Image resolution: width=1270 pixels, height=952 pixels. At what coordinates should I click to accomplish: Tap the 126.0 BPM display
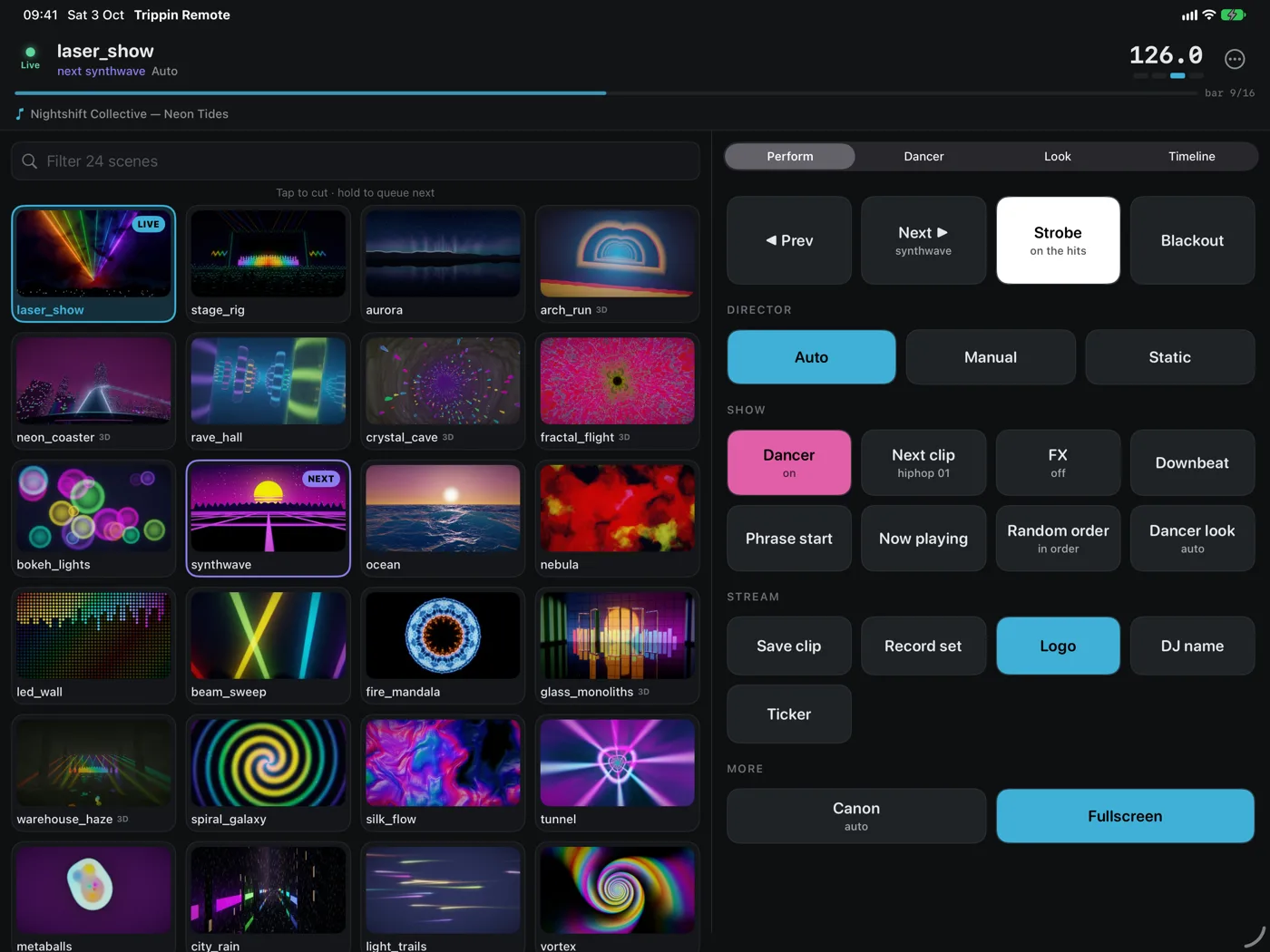pos(1166,55)
